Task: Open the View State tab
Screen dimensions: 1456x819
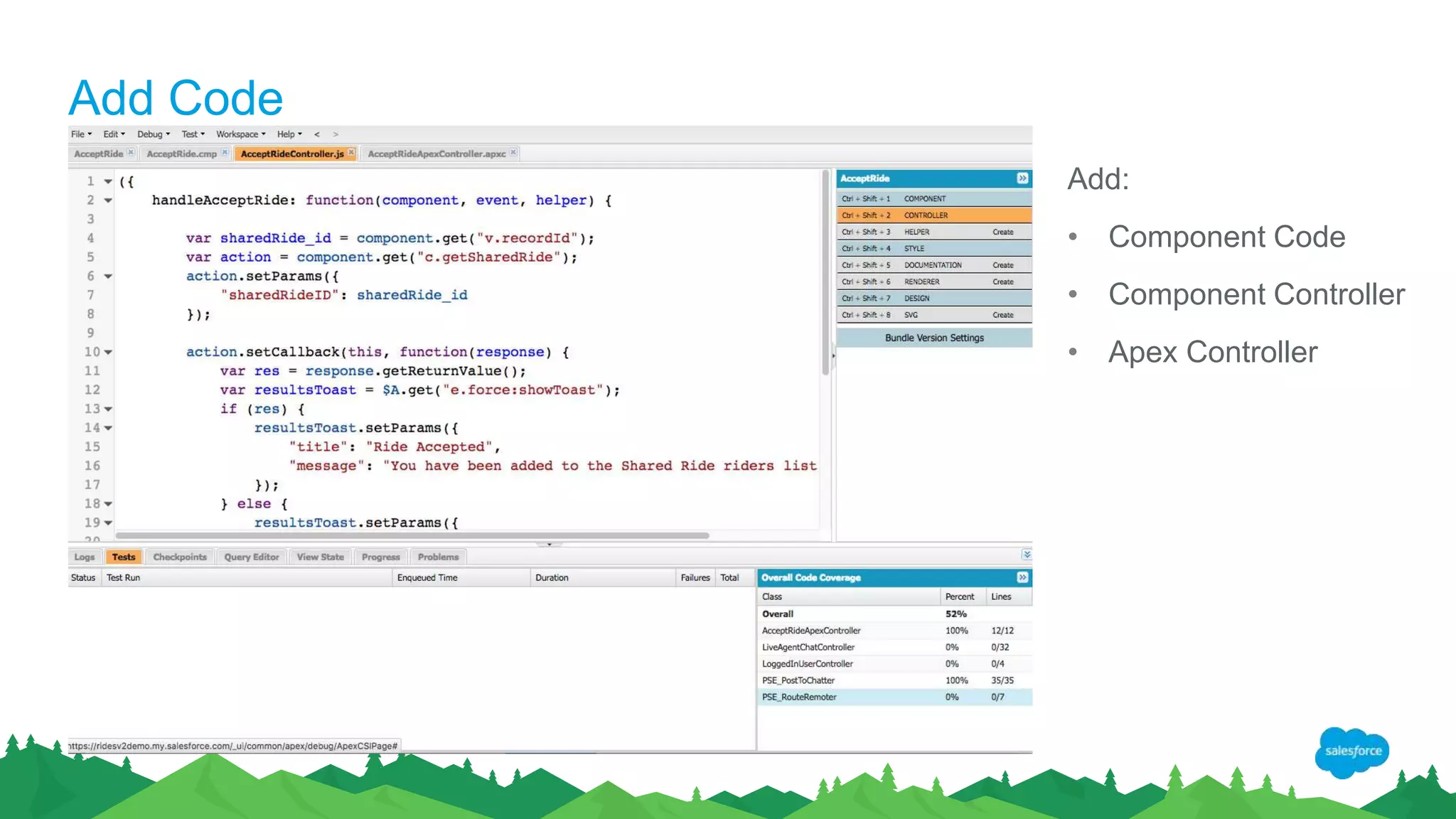Action: tap(321, 557)
